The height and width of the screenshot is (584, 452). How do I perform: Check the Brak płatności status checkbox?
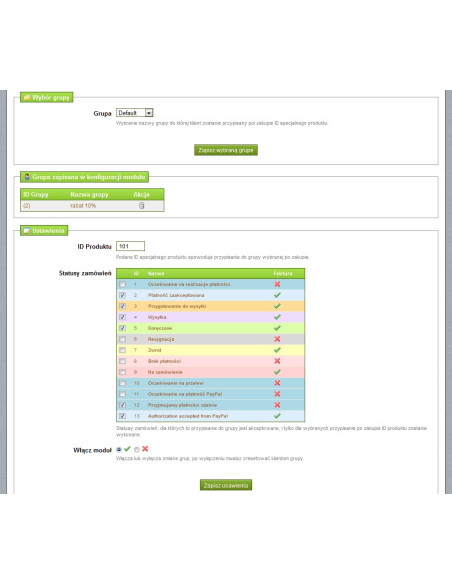click(x=122, y=361)
